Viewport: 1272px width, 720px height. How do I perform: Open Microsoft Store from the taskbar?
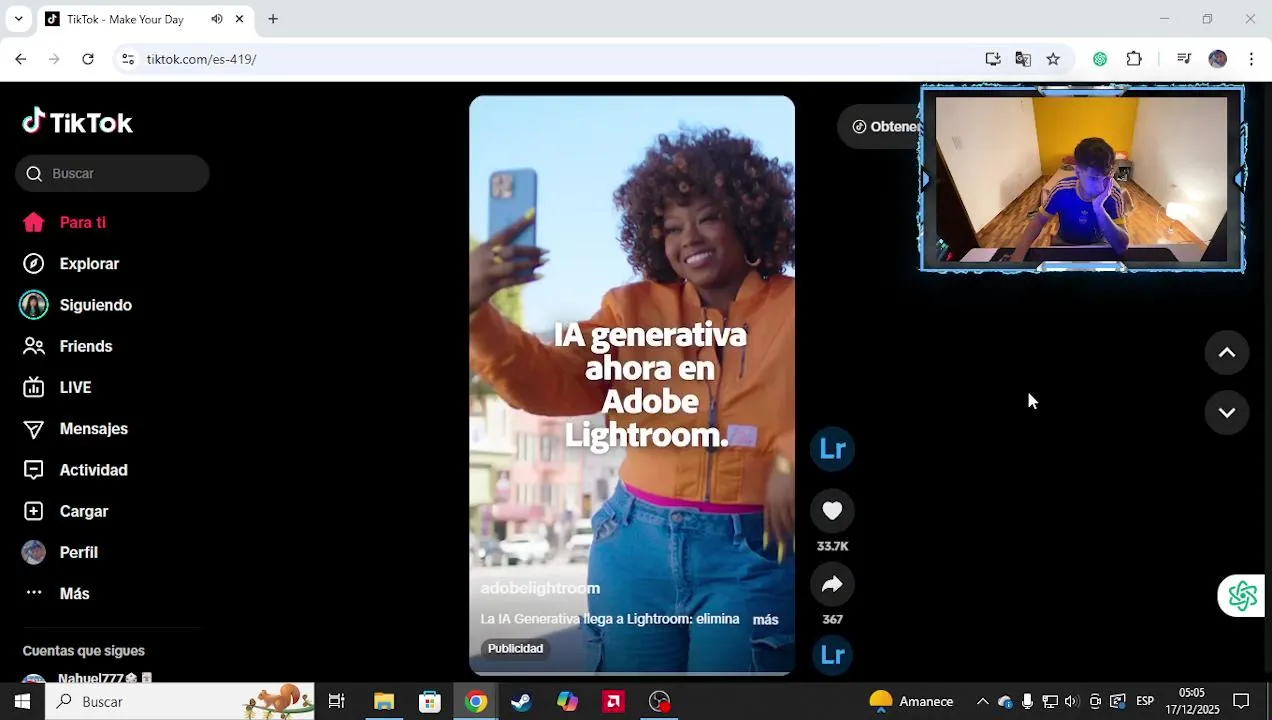pos(430,702)
